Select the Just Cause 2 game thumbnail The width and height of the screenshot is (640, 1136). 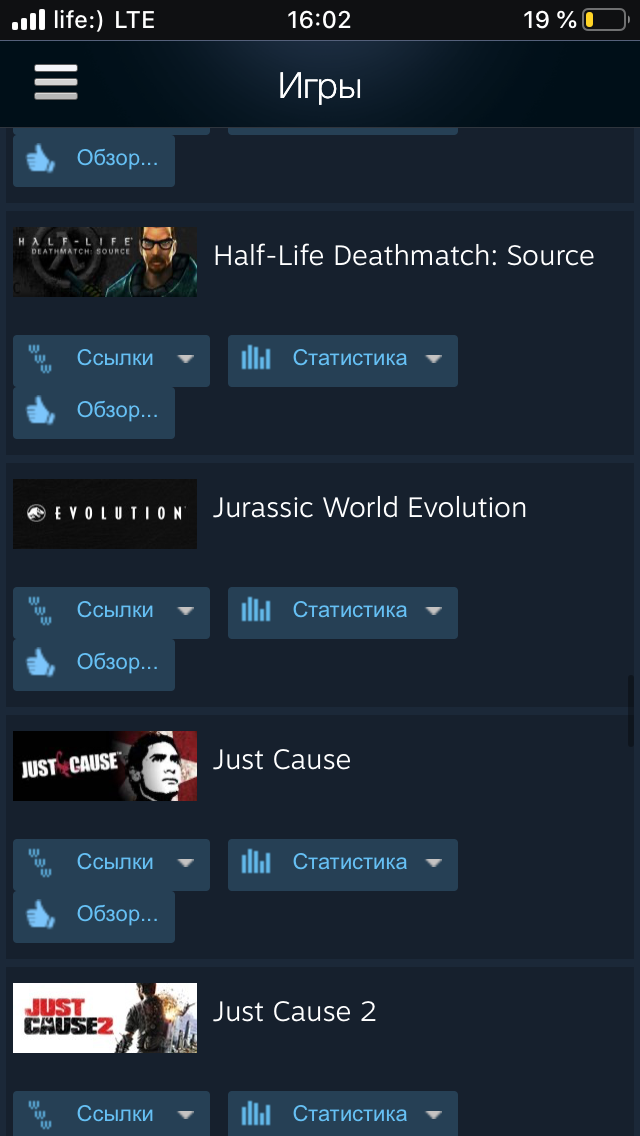[x=105, y=1018]
